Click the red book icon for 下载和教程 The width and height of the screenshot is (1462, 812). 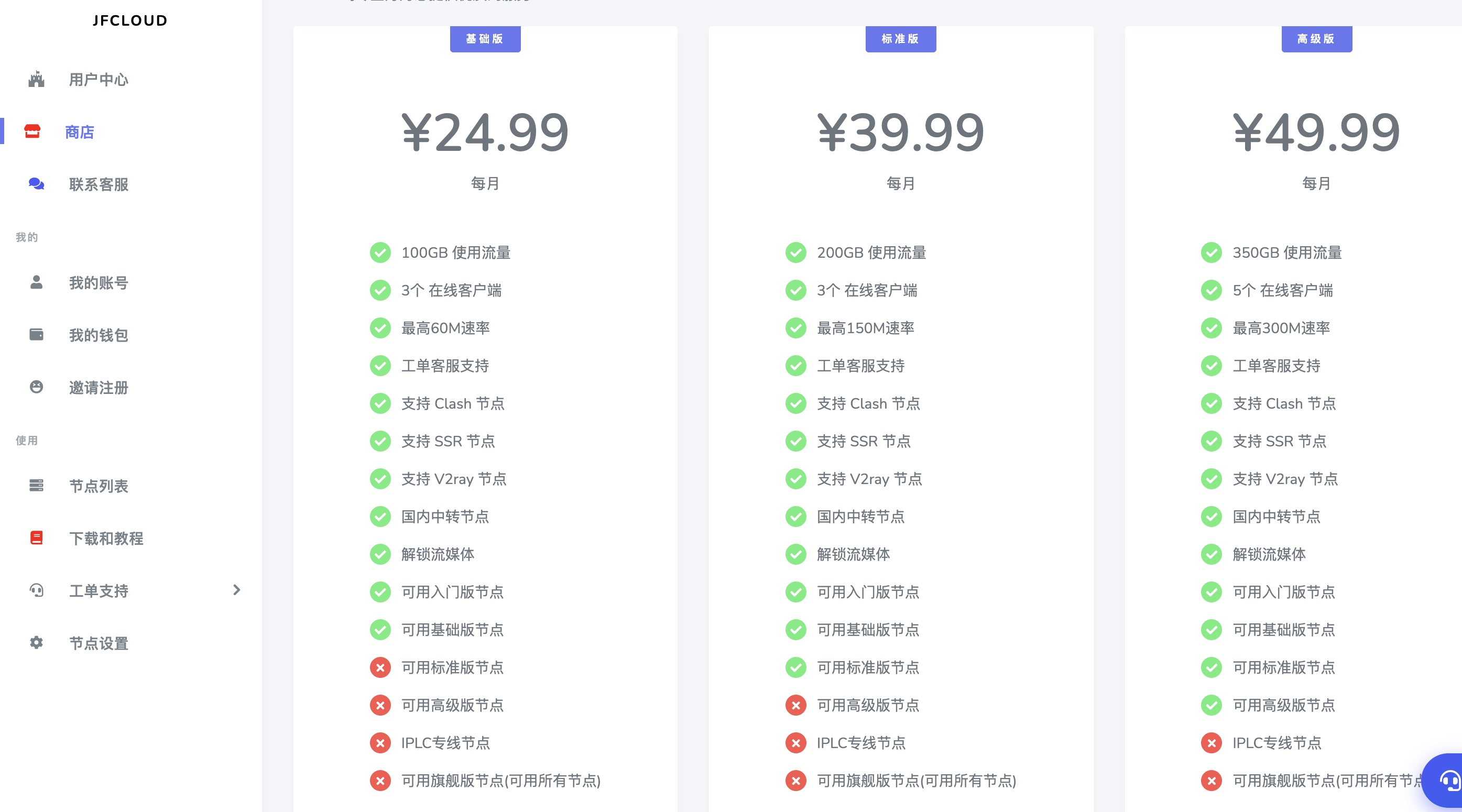point(36,537)
